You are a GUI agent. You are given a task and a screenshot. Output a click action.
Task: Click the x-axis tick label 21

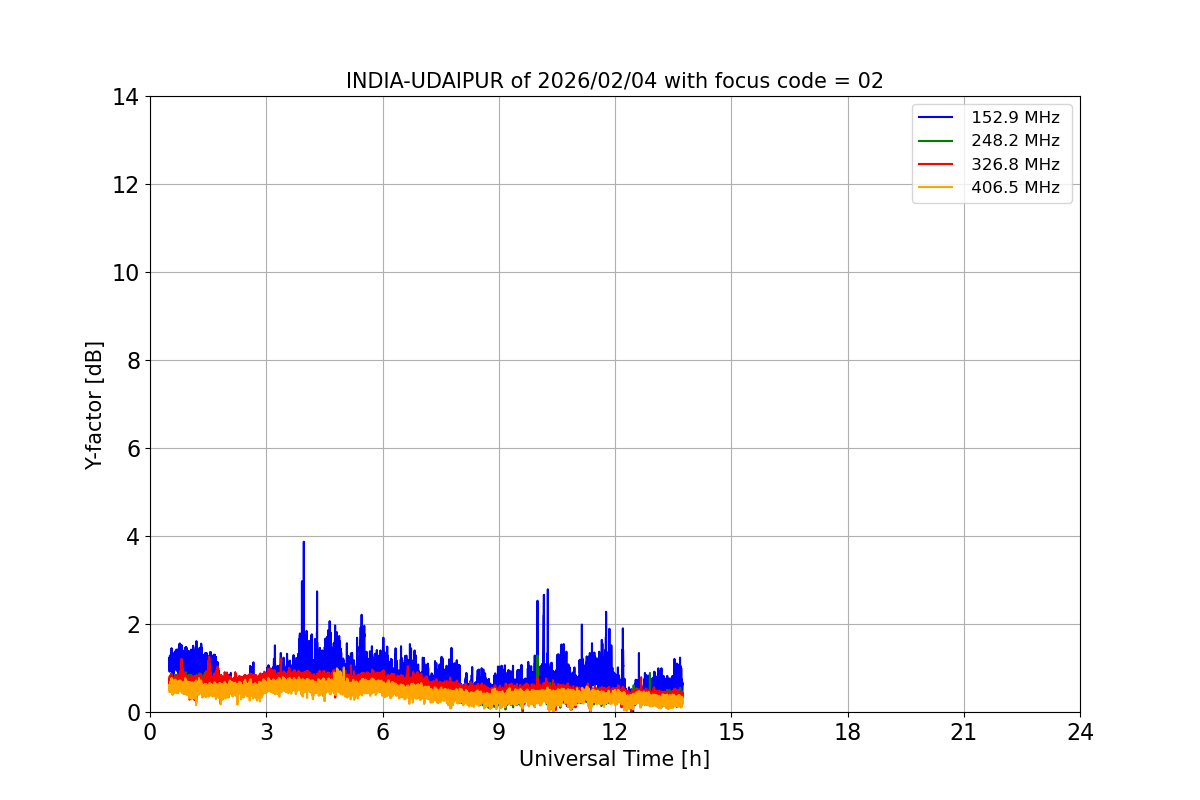pos(964,732)
